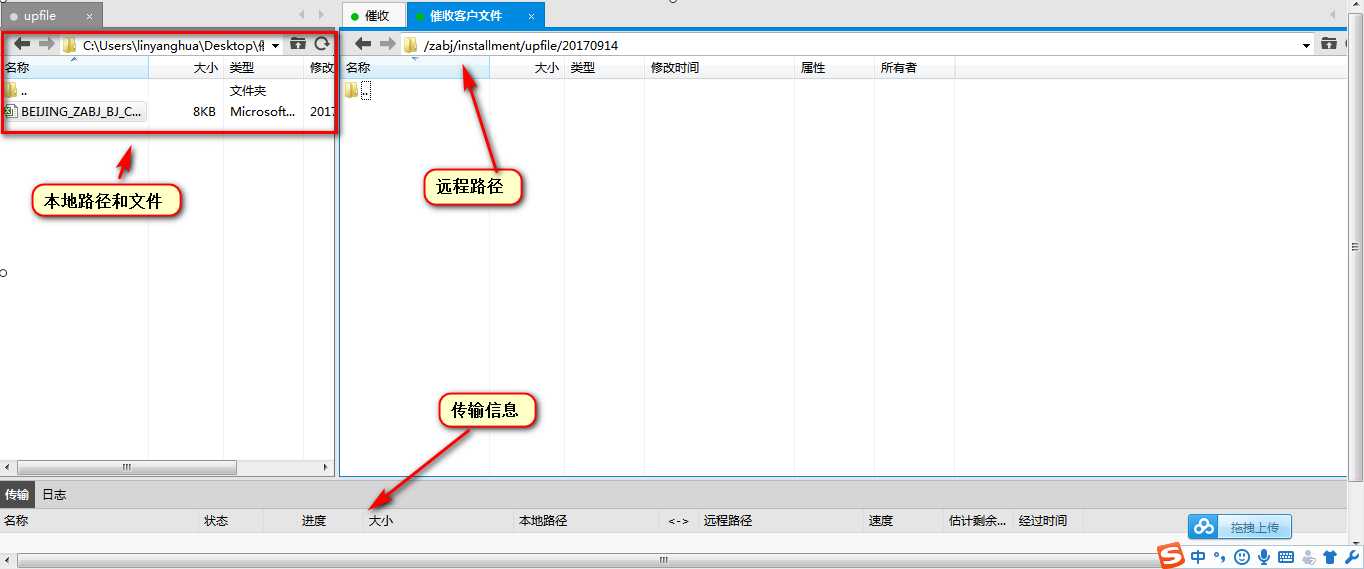1364x569 pixels.
Task: Sort remote files by 大小 column
Action: click(527, 68)
